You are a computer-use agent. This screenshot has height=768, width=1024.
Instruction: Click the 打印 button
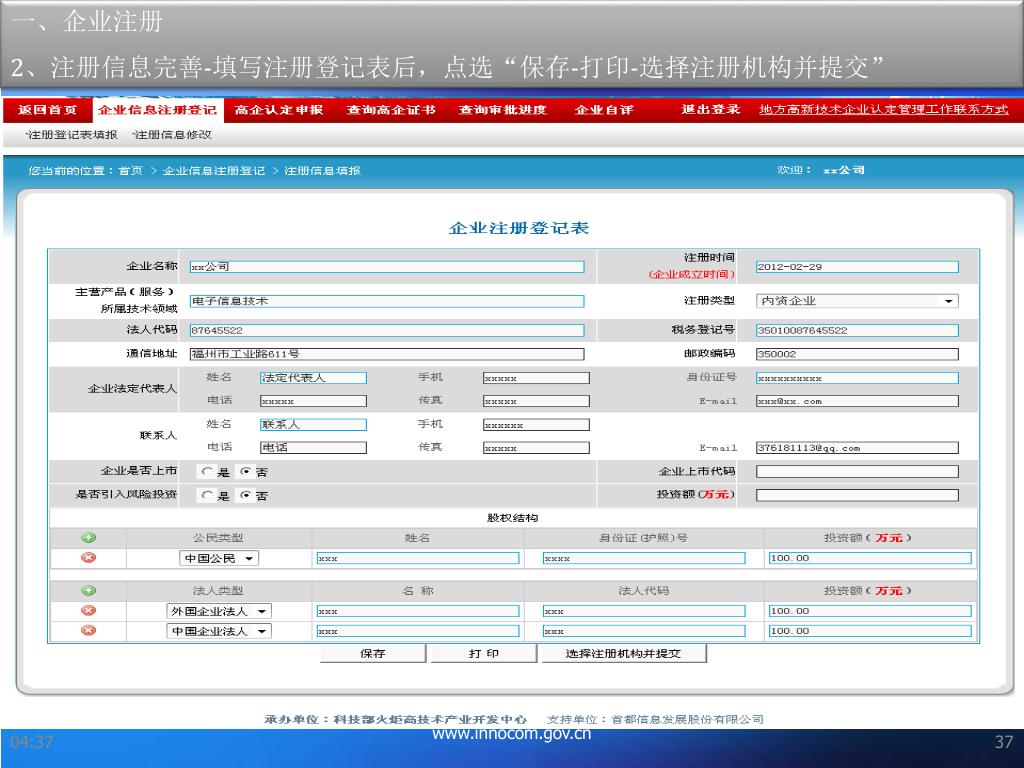pos(484,654)
